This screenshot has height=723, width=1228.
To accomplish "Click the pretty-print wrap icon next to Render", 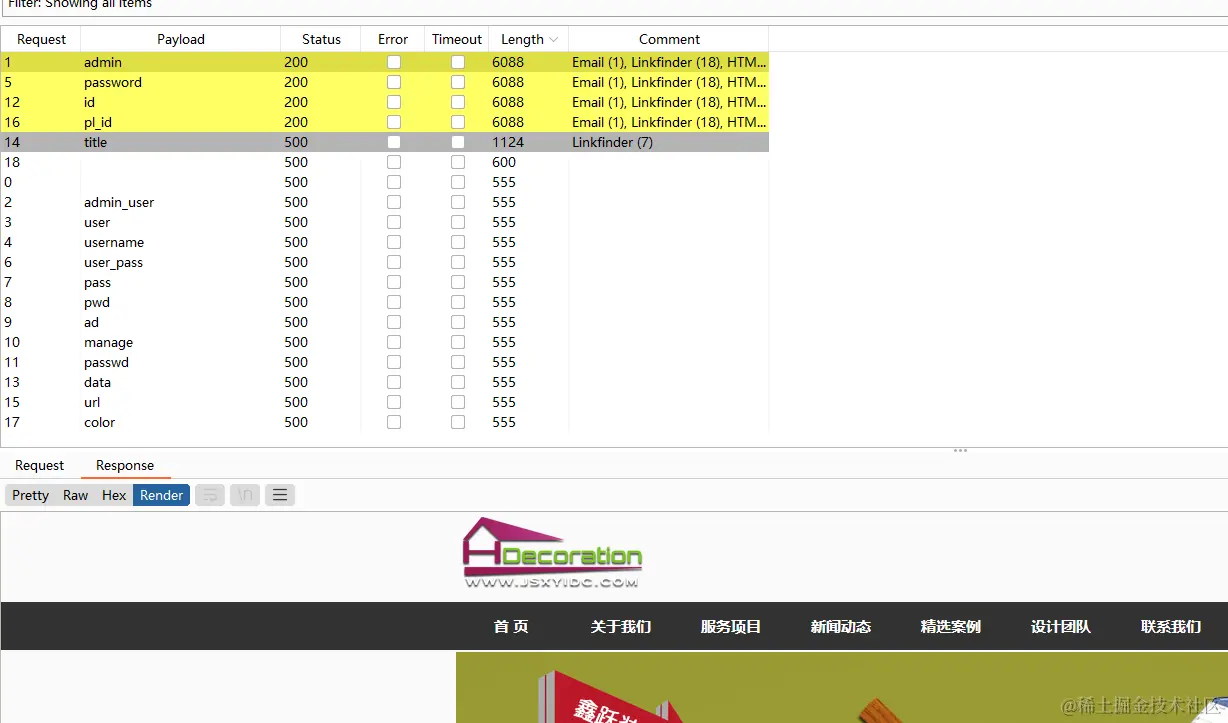I will (209, 494).
